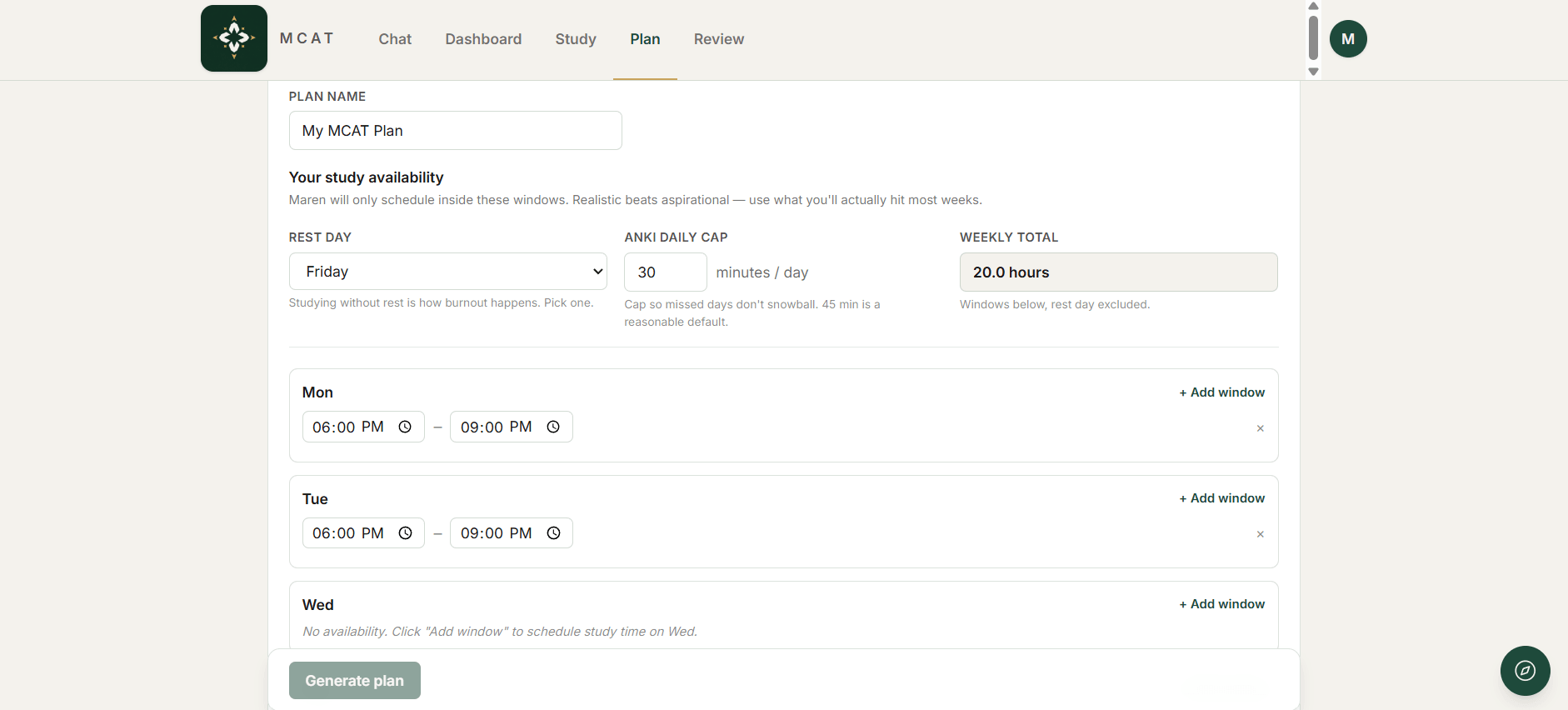The height and width of the screenshot is (710, 1568).
Task: Open time picker clock for Mon start time
Action: [405, 427]
